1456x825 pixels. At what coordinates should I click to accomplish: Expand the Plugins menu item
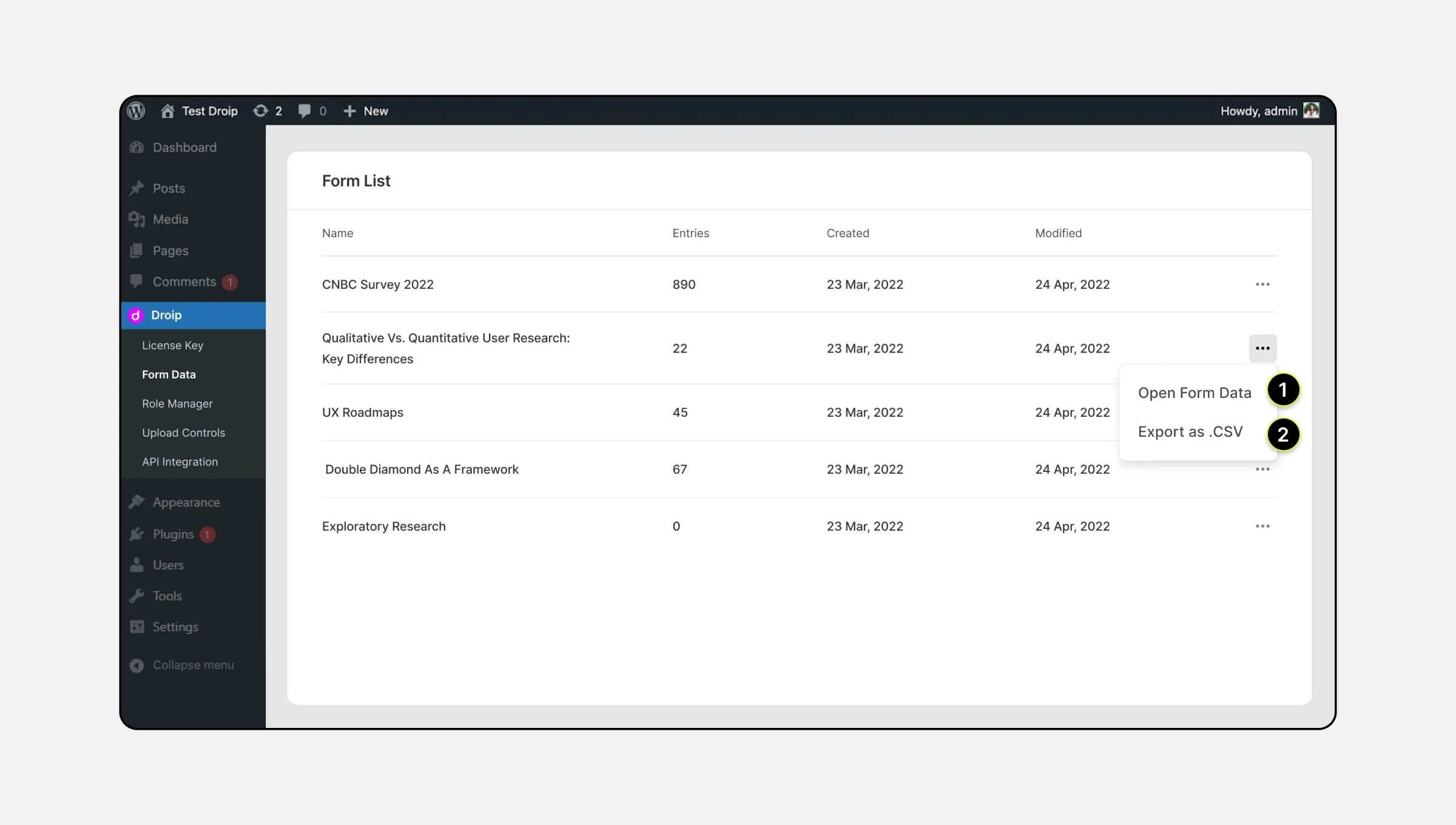[172, 533]
